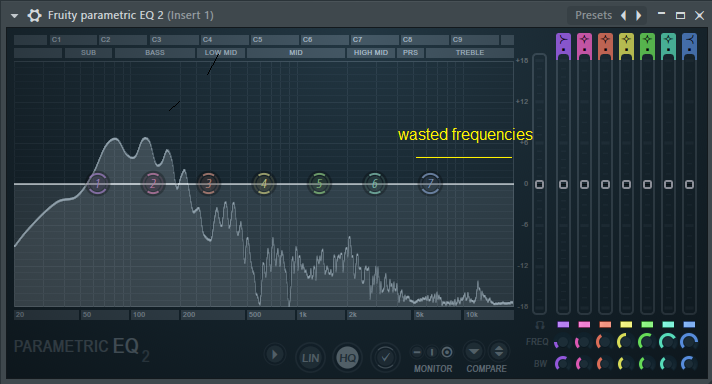The height and width of the screenshot is (384, 712).
Task: Click the yellow band 4 BW knob
Action: 626,363
